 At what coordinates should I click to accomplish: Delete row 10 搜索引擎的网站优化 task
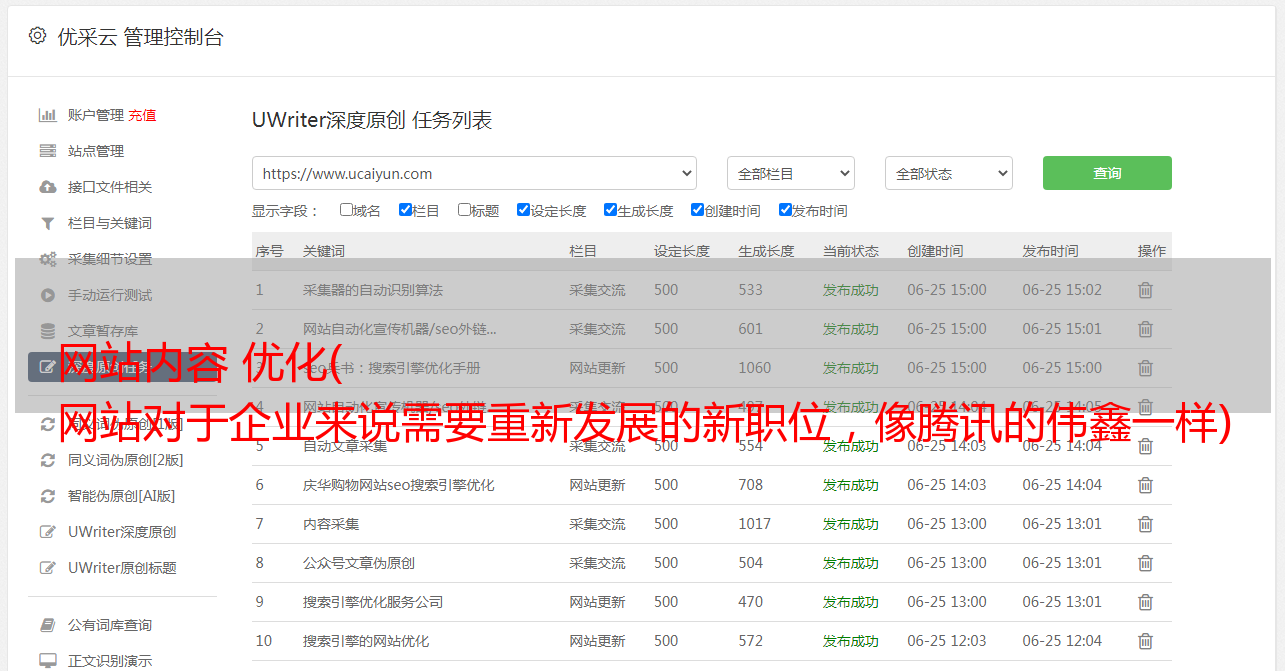pyautogui.click(x=1145, y=641)
